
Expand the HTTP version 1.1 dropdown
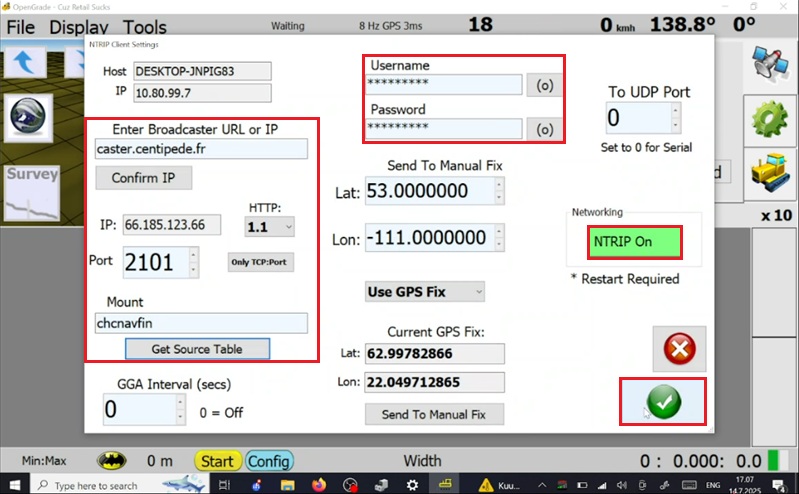coord(270,227)
